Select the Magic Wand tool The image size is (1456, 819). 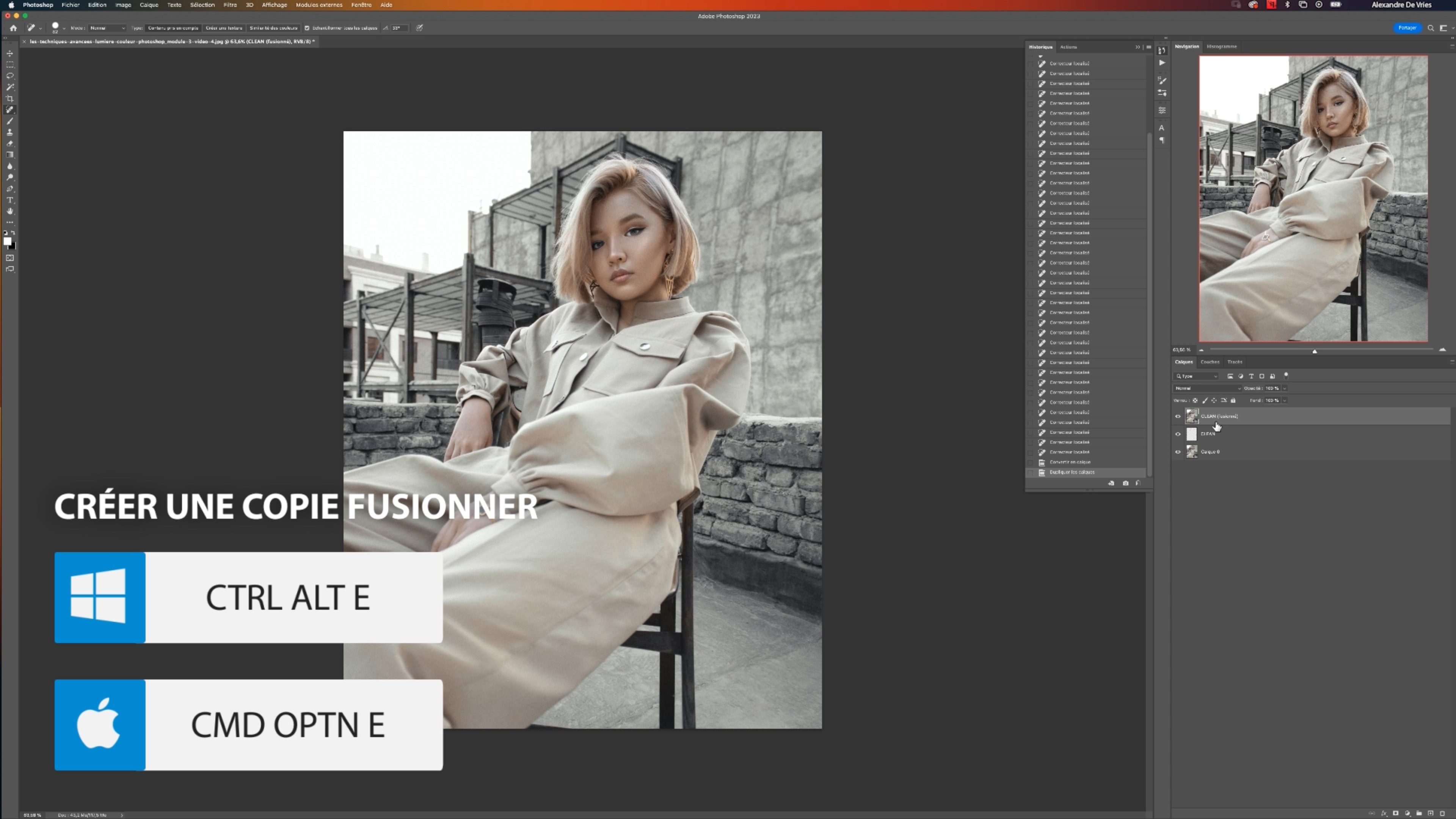point(9,87)
